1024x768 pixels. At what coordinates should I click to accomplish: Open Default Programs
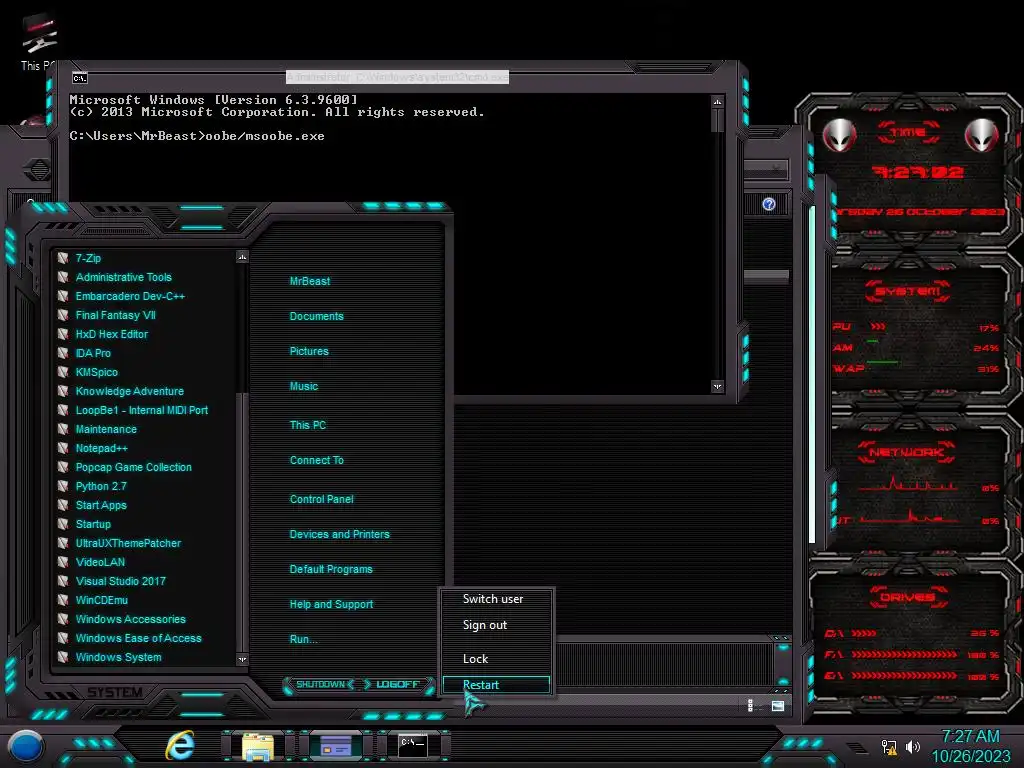(330, 569)
